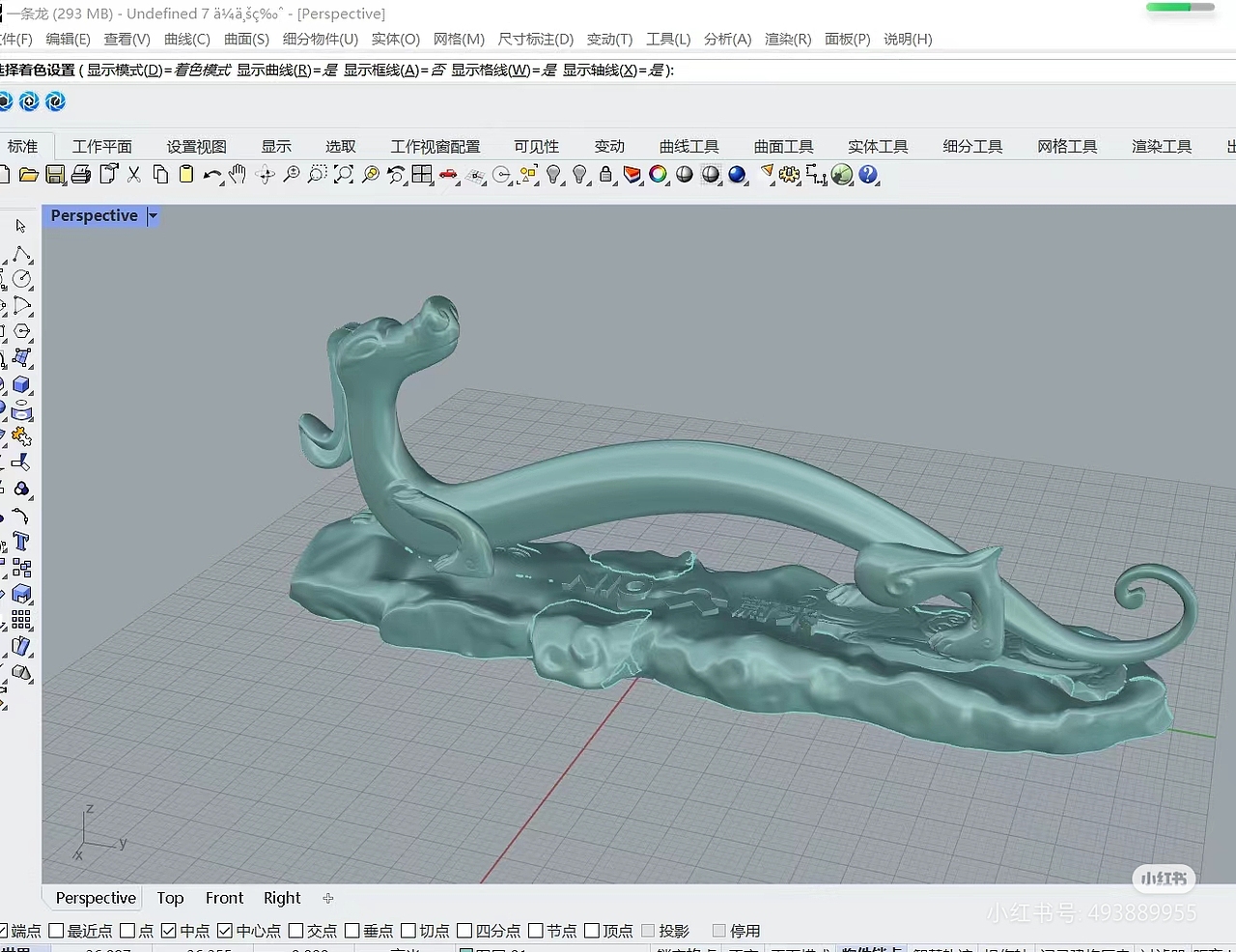Click the grid of squares icon in the sidebar
Image resolution: width=1236 pixels, height=952 pixels.
click(21, 620)
